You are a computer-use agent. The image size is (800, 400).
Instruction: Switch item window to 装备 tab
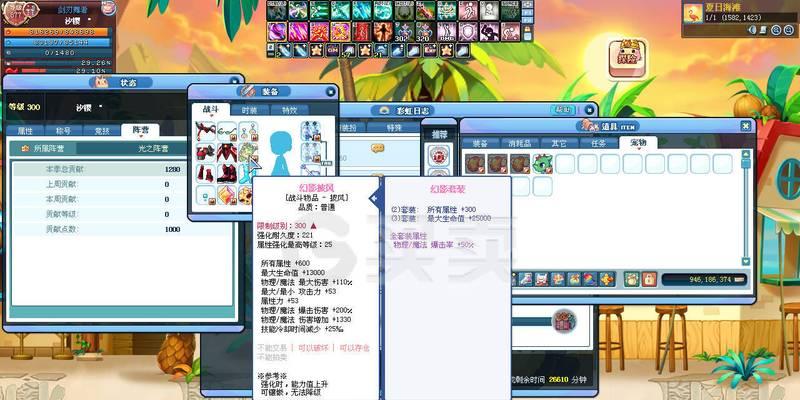click(480, 143)
